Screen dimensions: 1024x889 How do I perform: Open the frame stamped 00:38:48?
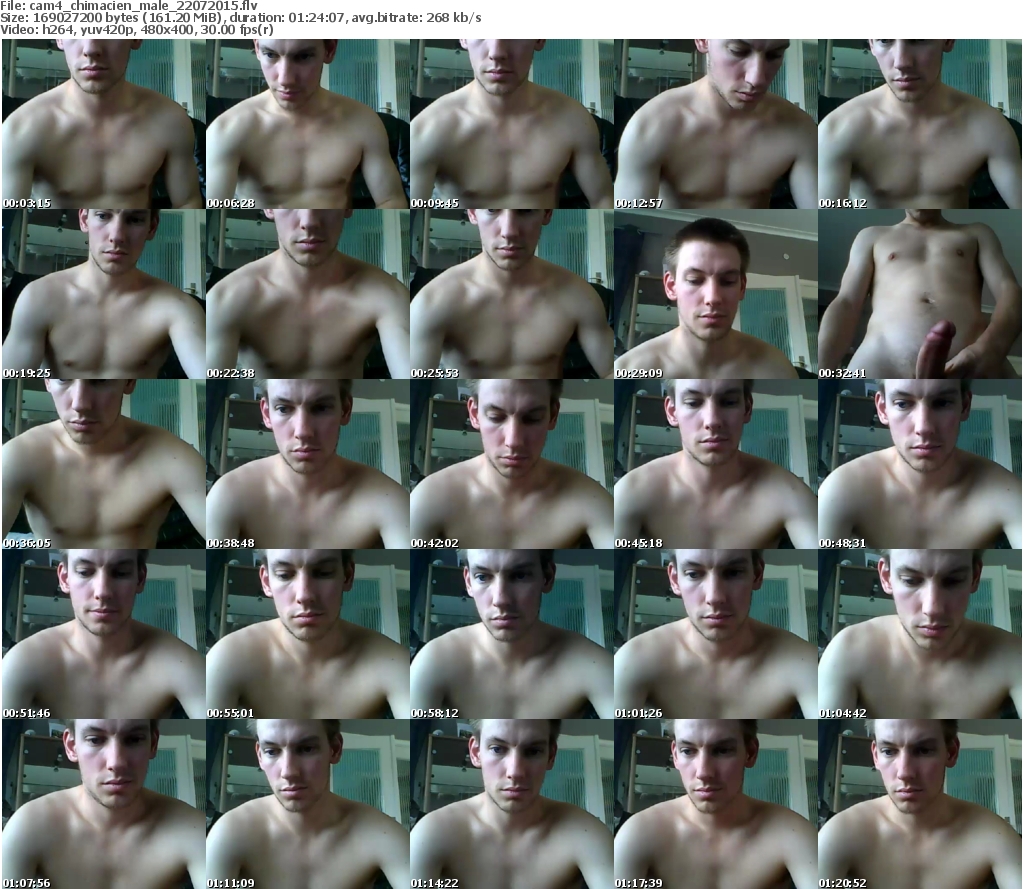(x=308, y=464)
